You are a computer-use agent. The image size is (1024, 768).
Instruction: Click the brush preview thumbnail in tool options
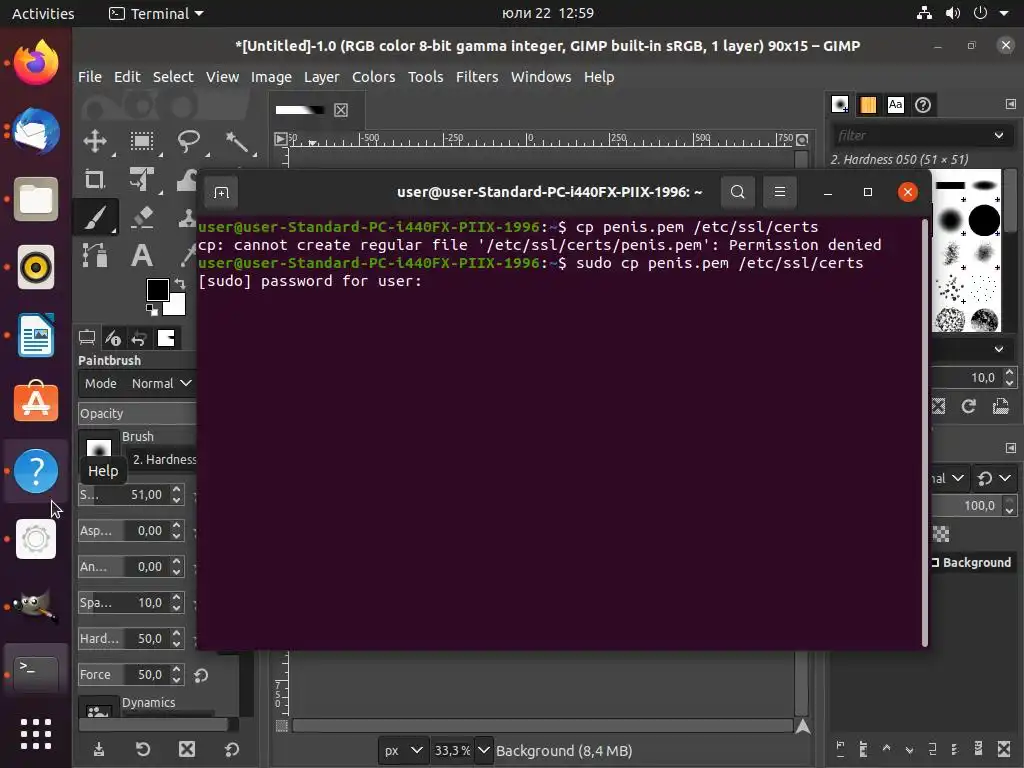(99, 447)
